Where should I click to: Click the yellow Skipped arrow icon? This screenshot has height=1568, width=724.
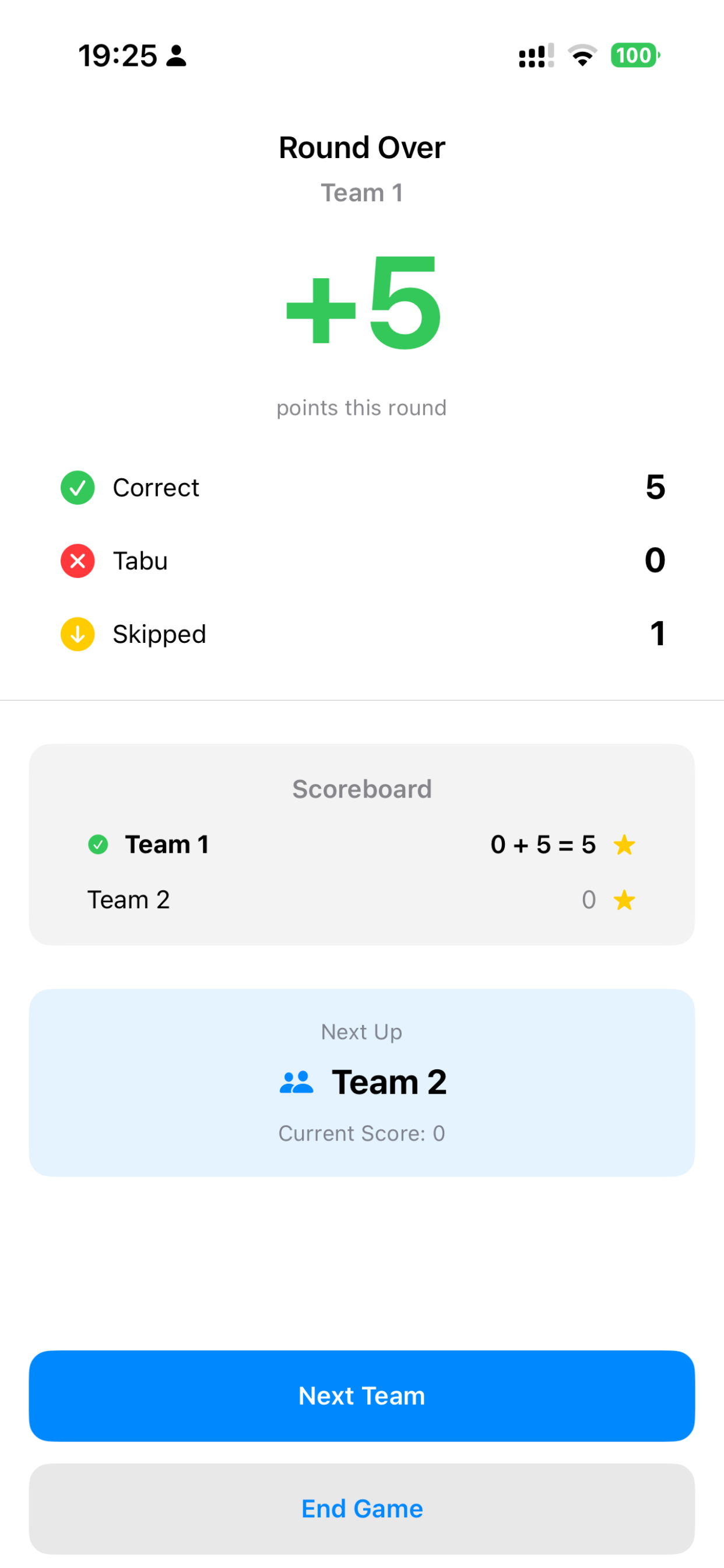(78, 633)
